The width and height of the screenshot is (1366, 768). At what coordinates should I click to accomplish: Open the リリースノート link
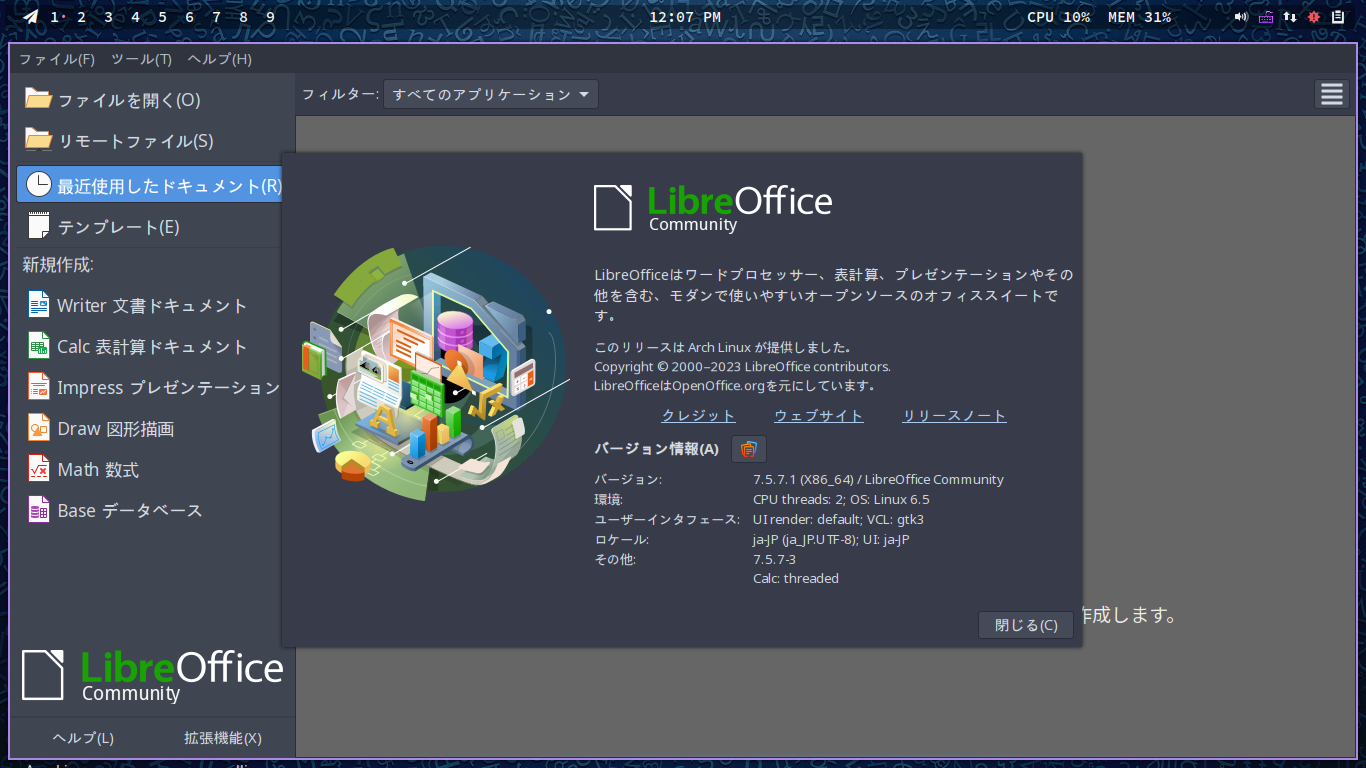tap(954, 416)
